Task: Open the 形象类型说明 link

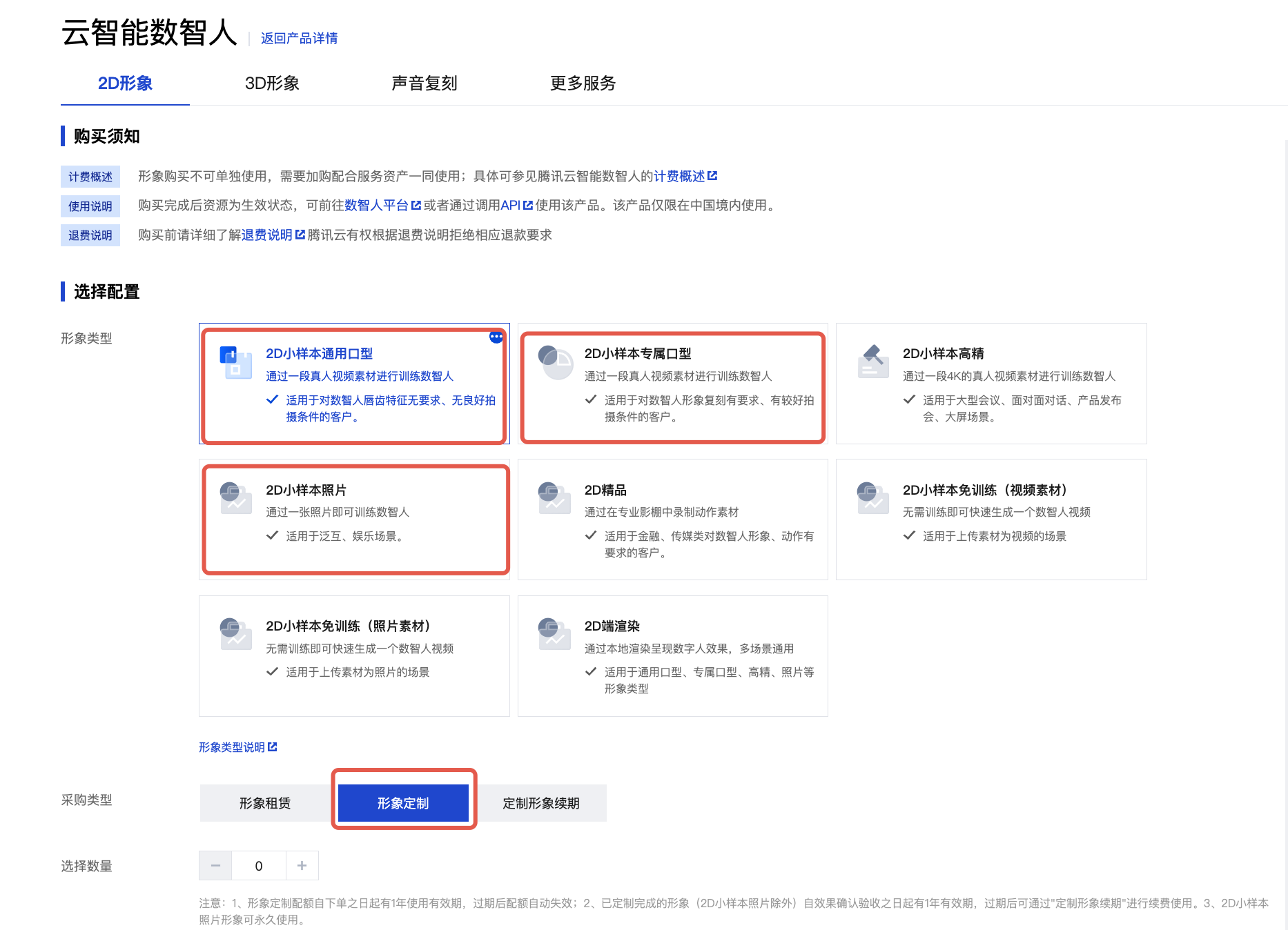Action: tap(232, 747)
